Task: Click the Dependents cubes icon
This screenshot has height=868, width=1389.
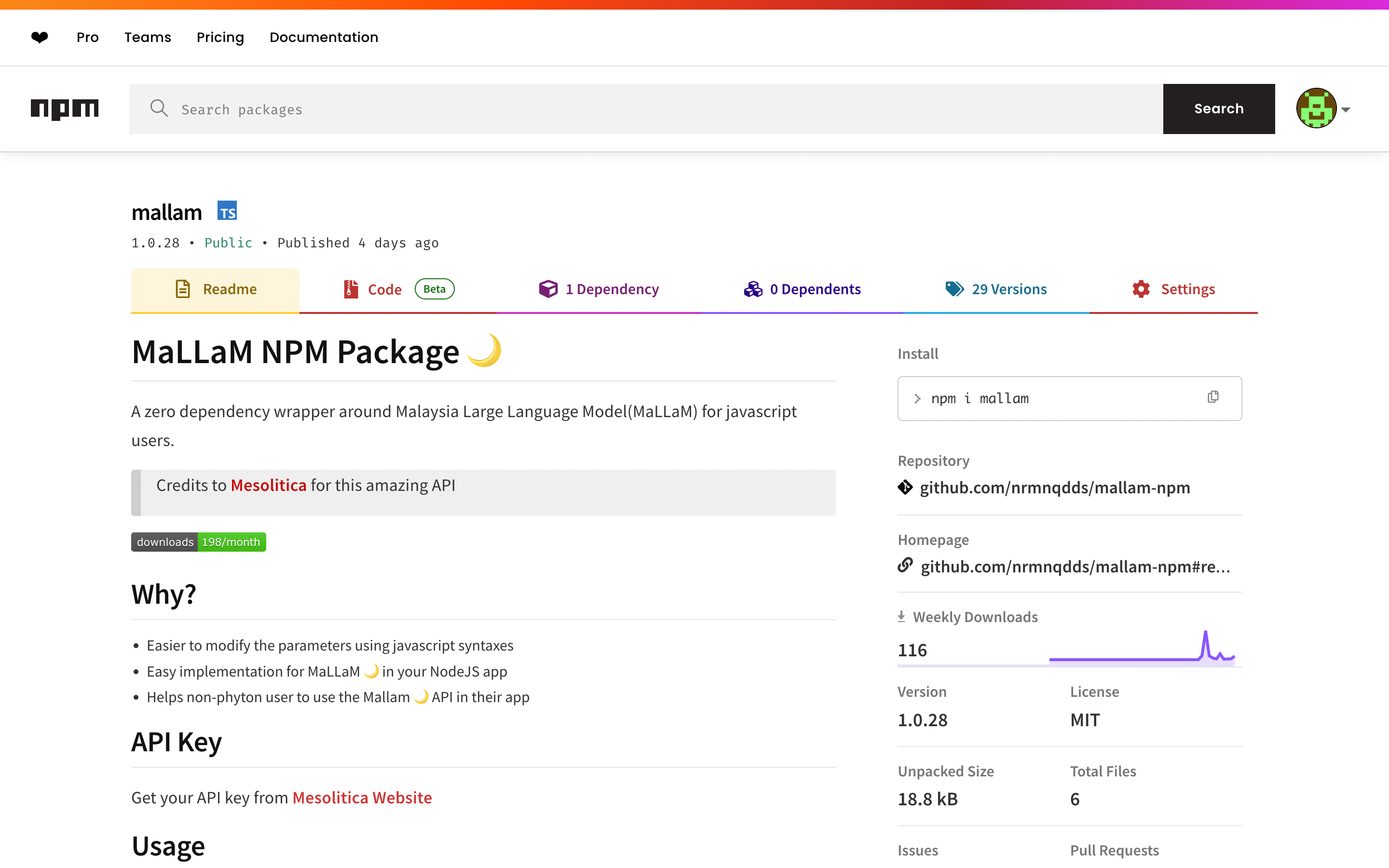Action: pos(753,289)
